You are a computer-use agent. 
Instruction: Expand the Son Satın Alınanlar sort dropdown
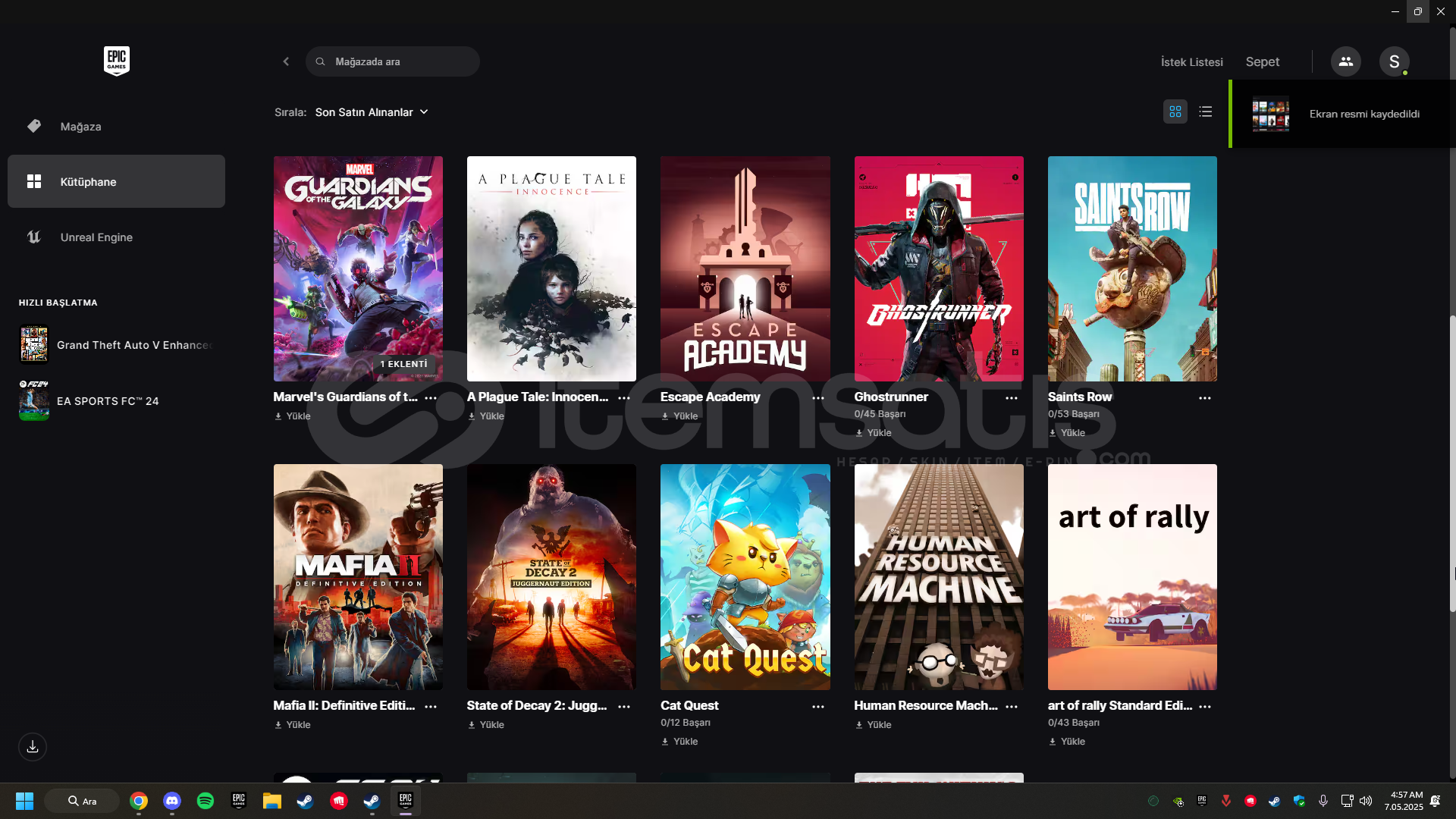[x=372, y=112]
